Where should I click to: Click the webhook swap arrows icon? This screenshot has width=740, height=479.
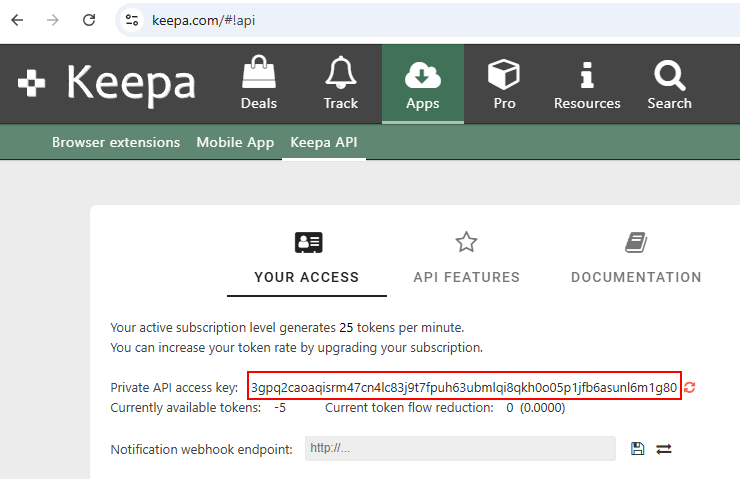click(664, 449)
